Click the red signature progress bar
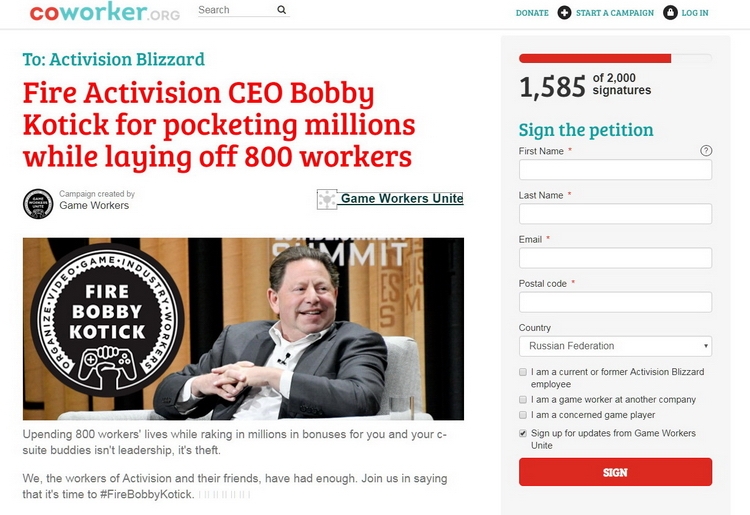The height and width of the screenshot is (515, 750). coord(615,58)
